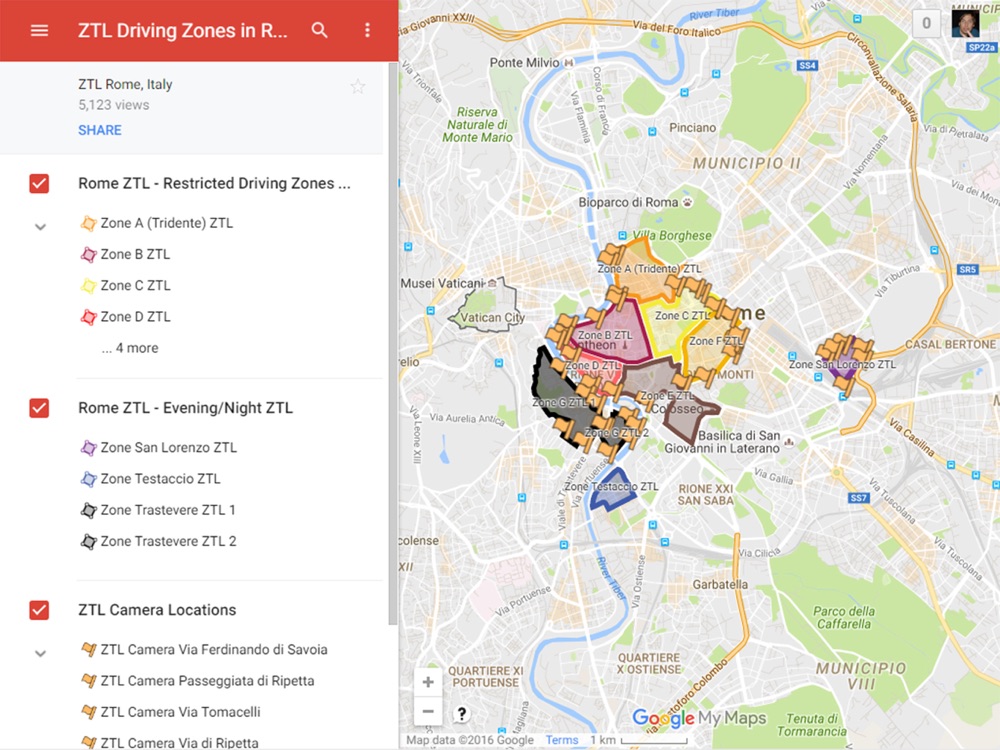1000x750 pixels.
Task: Select ZTL Camera Via Tomacelli entry
Action: point(180,712)
